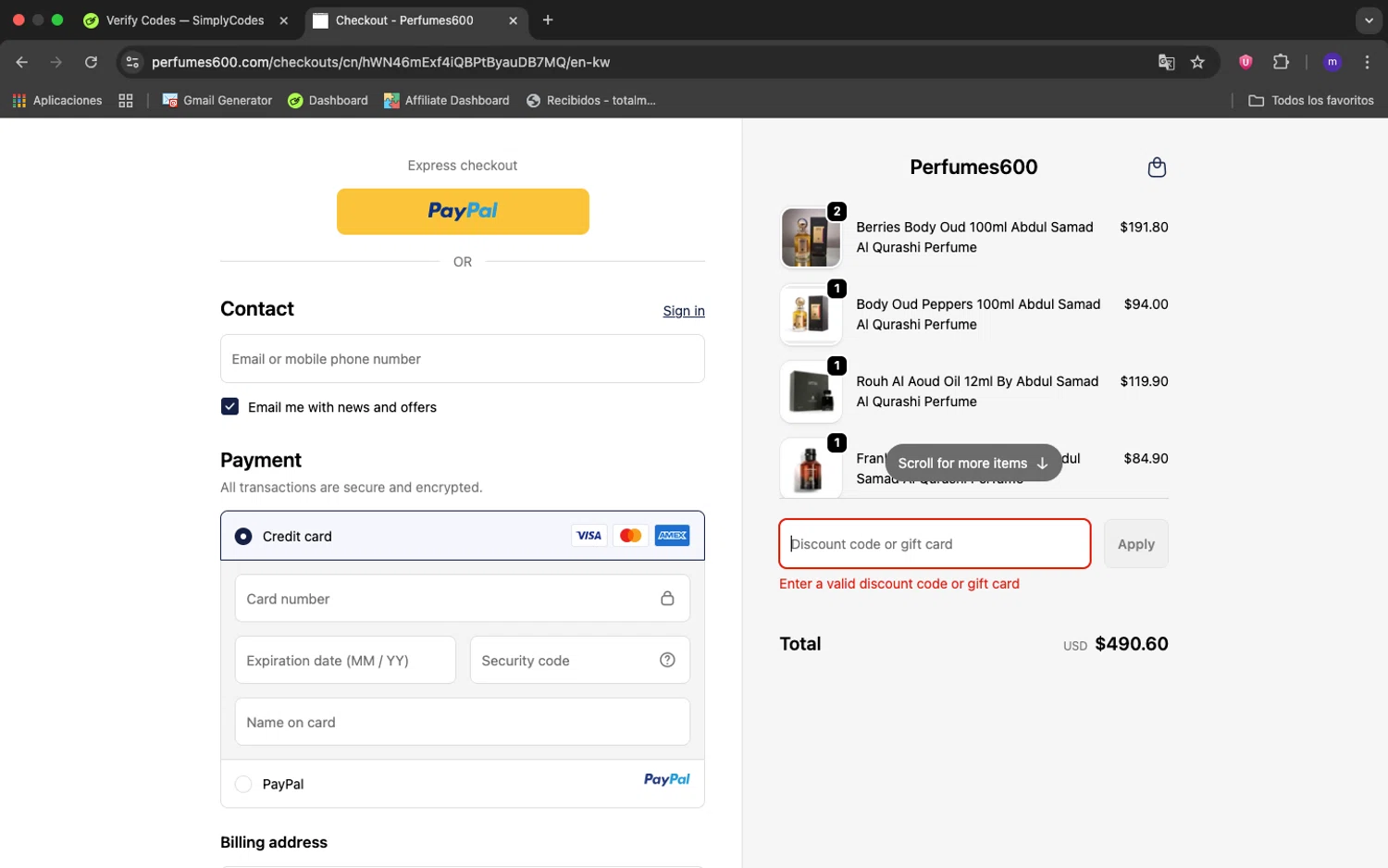Go forward using the browser forward arrow
This screenshot has height=868, width=1388.
tap(56, 62)
